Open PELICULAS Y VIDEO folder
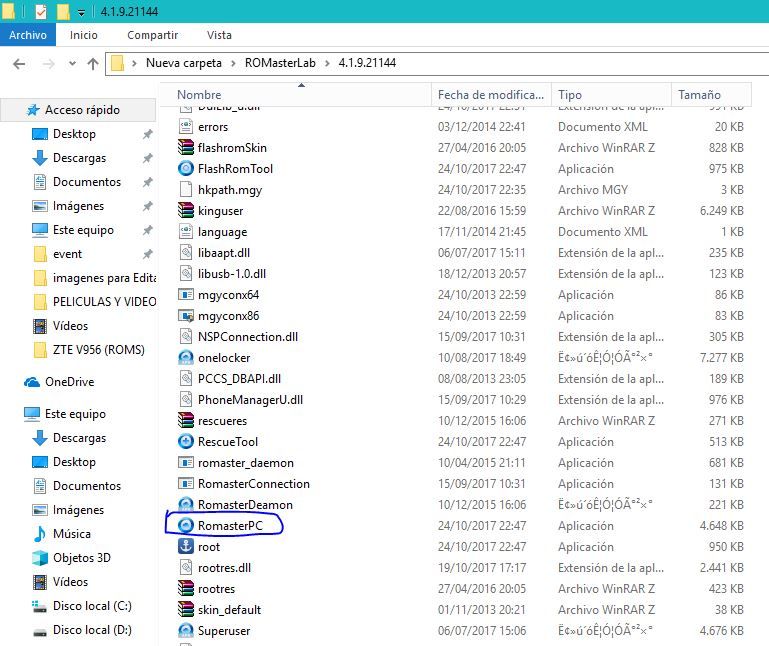769x646 pixels. coord(104,302)
